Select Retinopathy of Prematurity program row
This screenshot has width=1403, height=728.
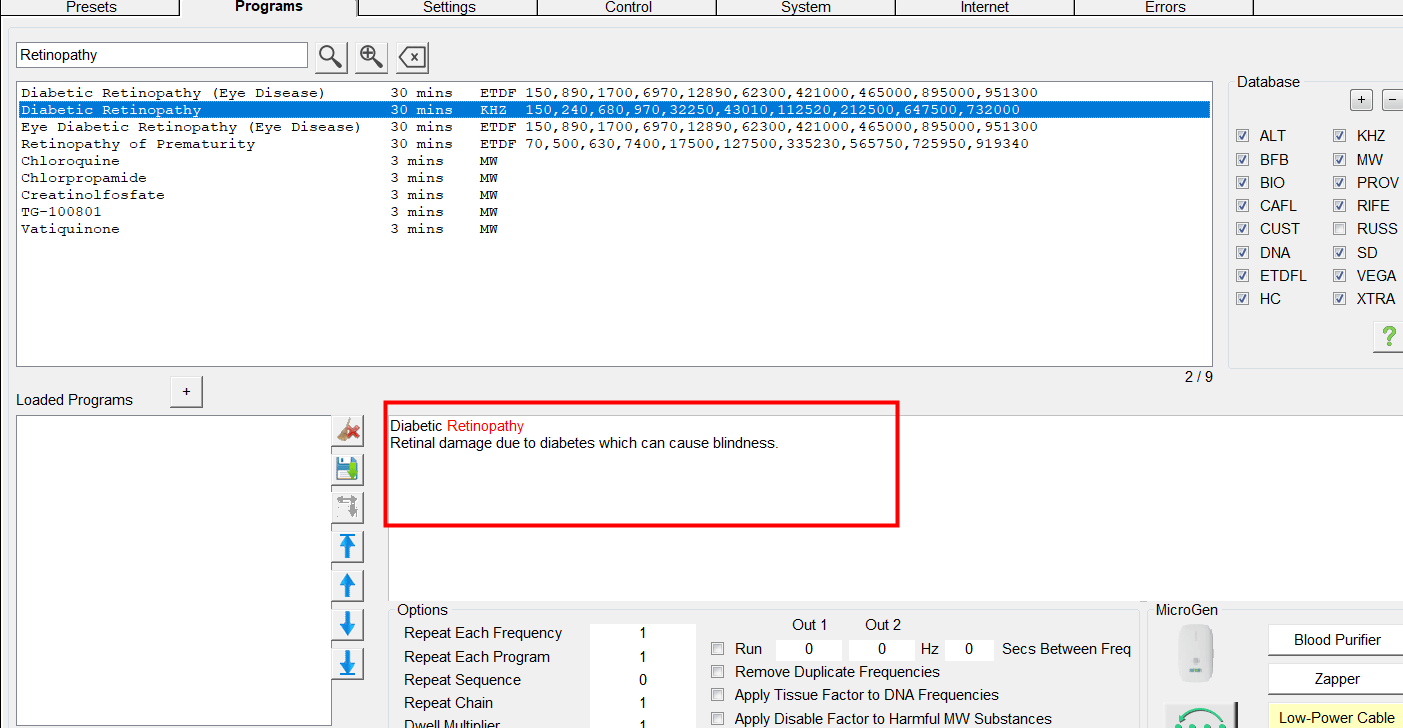pos(614,144)
